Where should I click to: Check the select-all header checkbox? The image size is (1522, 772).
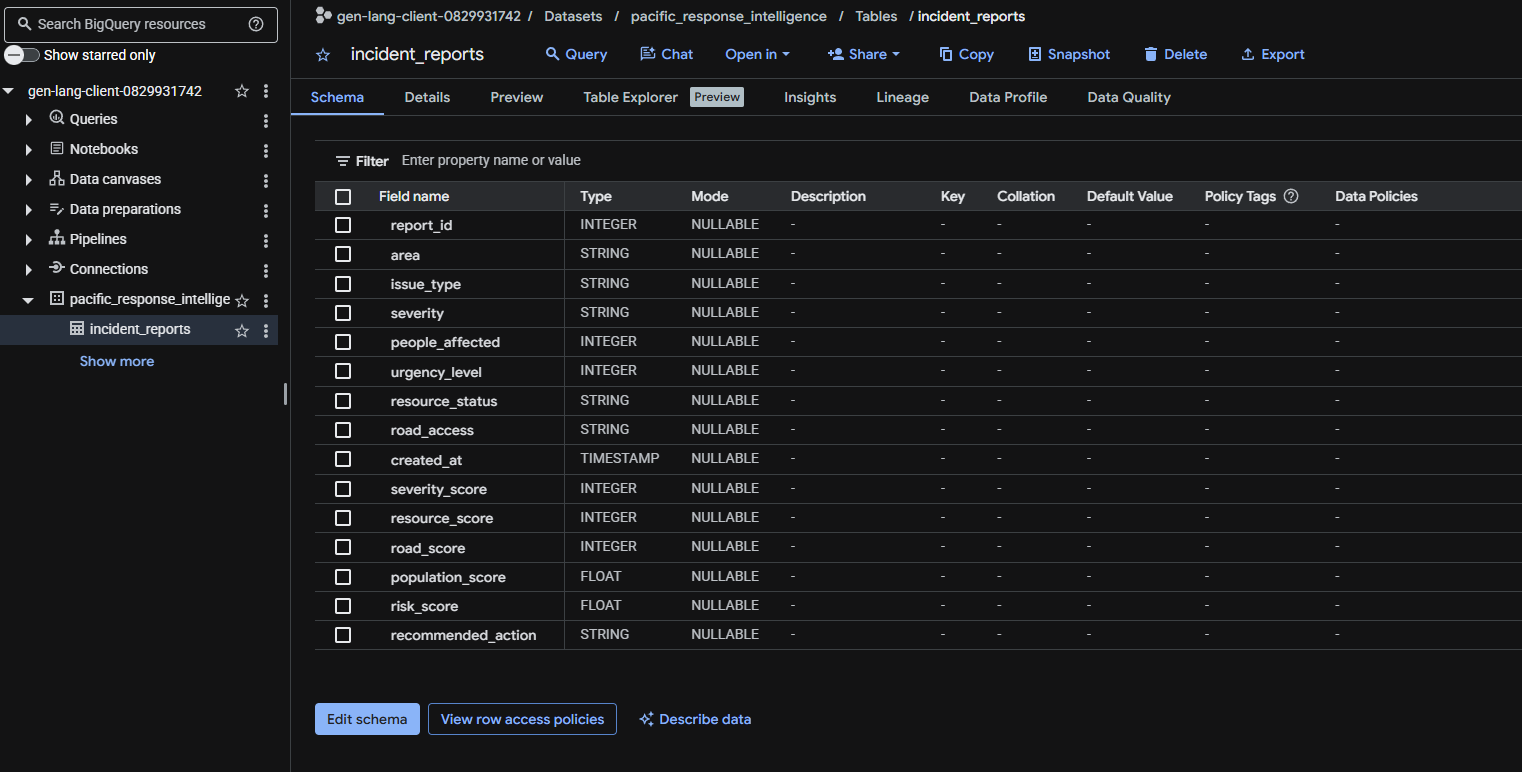click(x=343, y=197)
